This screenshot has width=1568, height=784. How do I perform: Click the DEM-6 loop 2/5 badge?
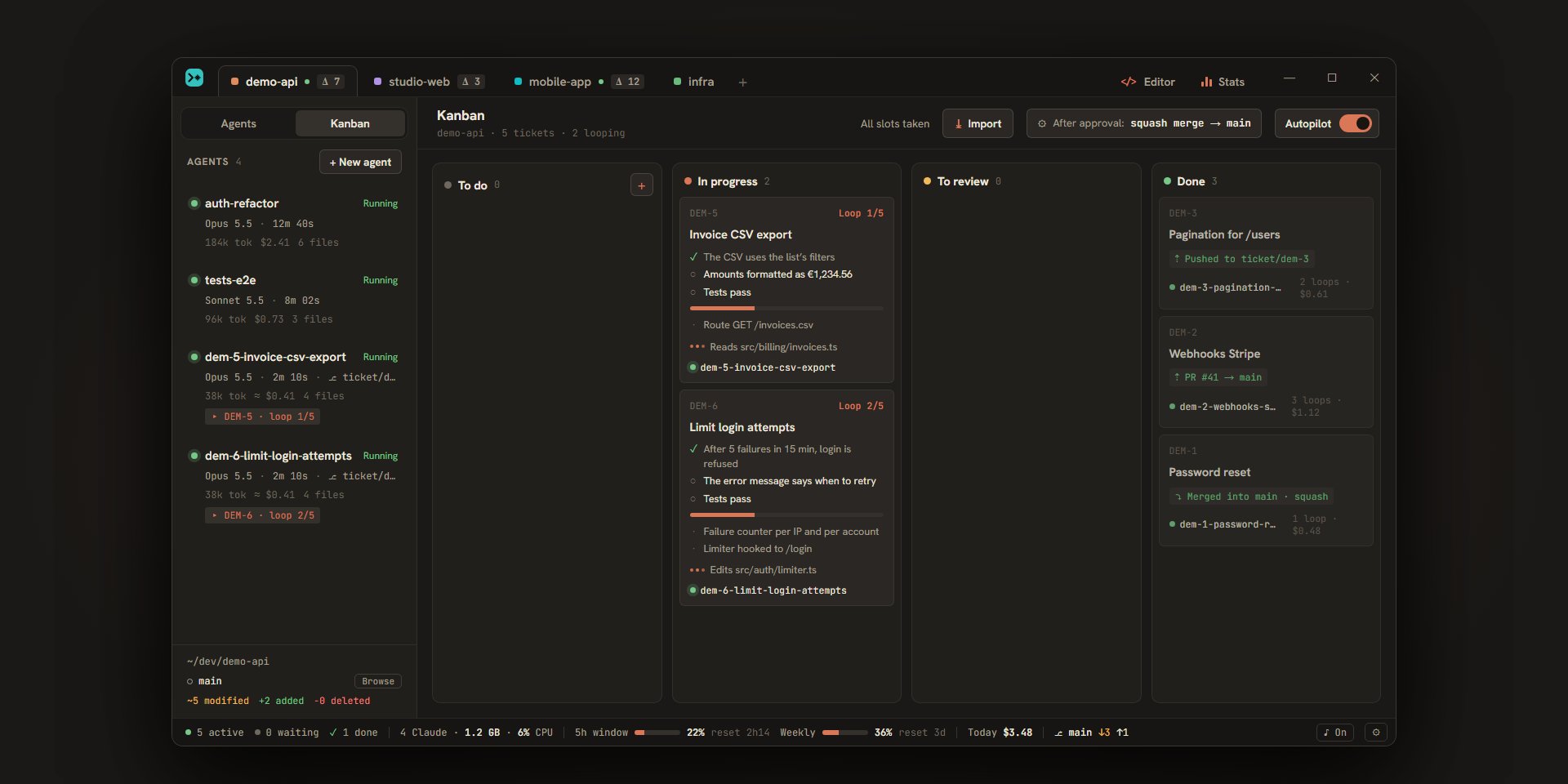point(262,515)
